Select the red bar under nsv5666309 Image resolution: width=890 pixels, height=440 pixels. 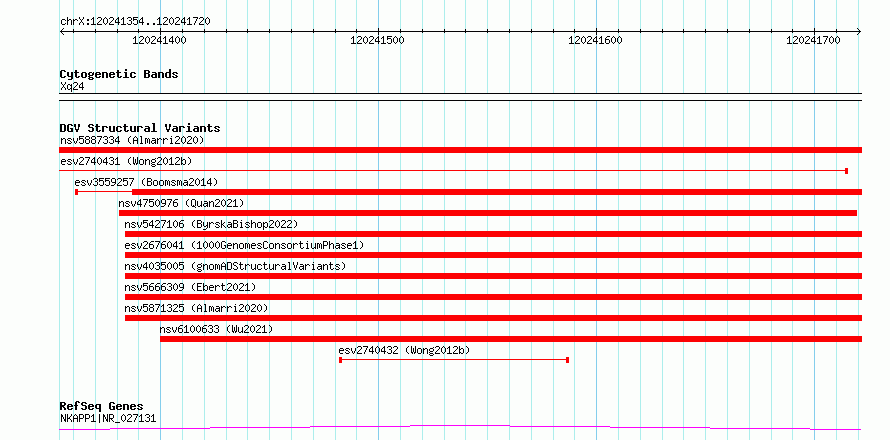click(x=493, y=297)
